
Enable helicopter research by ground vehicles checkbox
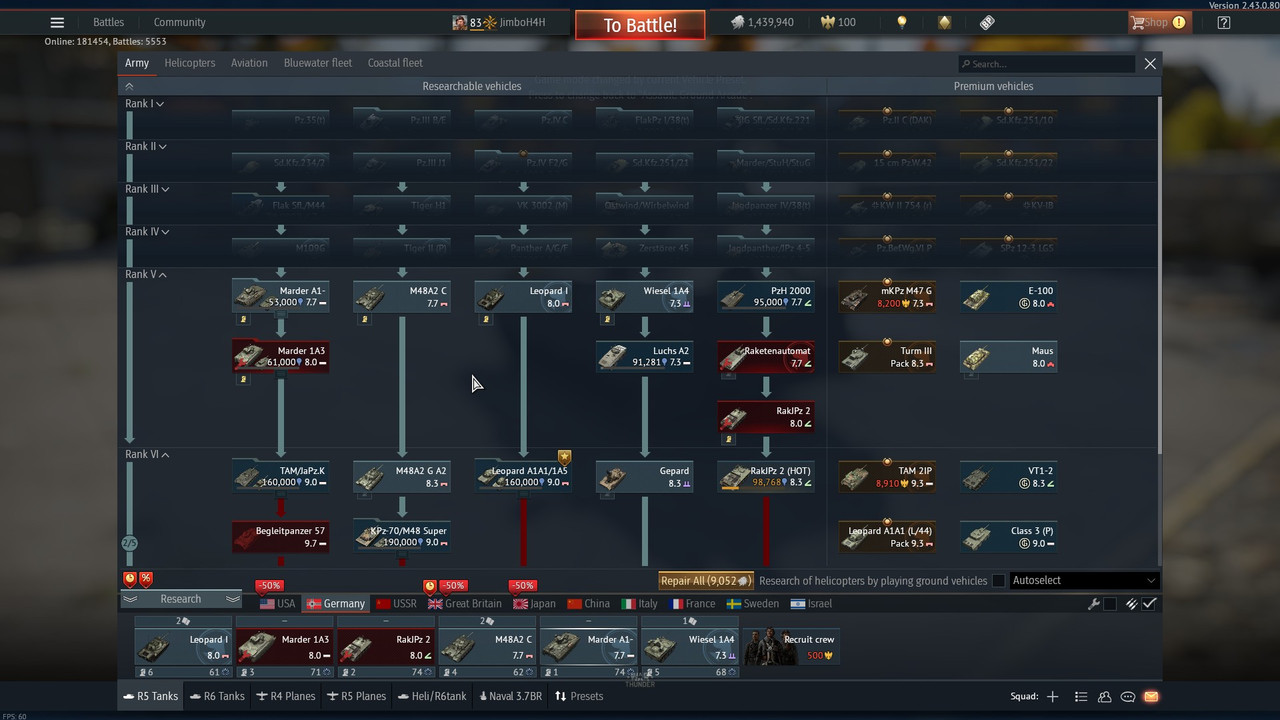[998, 580]
